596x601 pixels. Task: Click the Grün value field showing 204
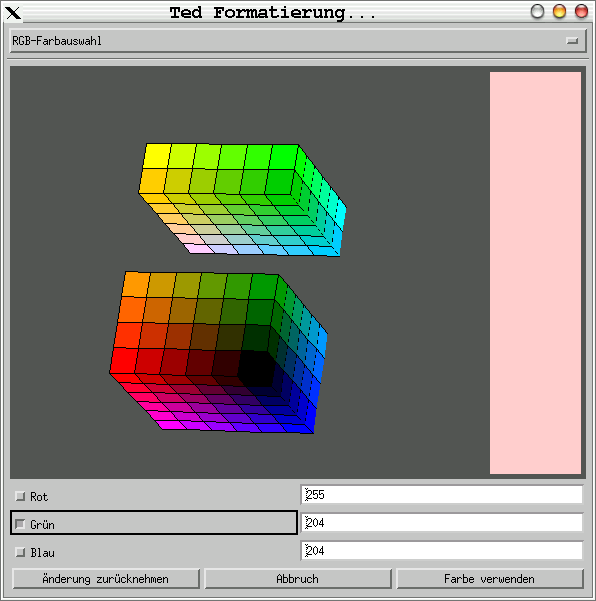[x=442, y=523]
